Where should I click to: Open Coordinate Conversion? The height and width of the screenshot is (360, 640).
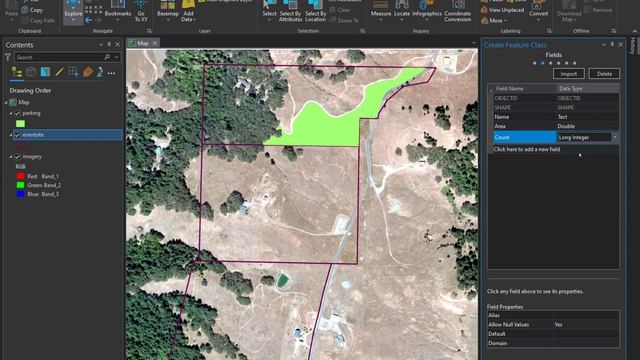(458, 11)
